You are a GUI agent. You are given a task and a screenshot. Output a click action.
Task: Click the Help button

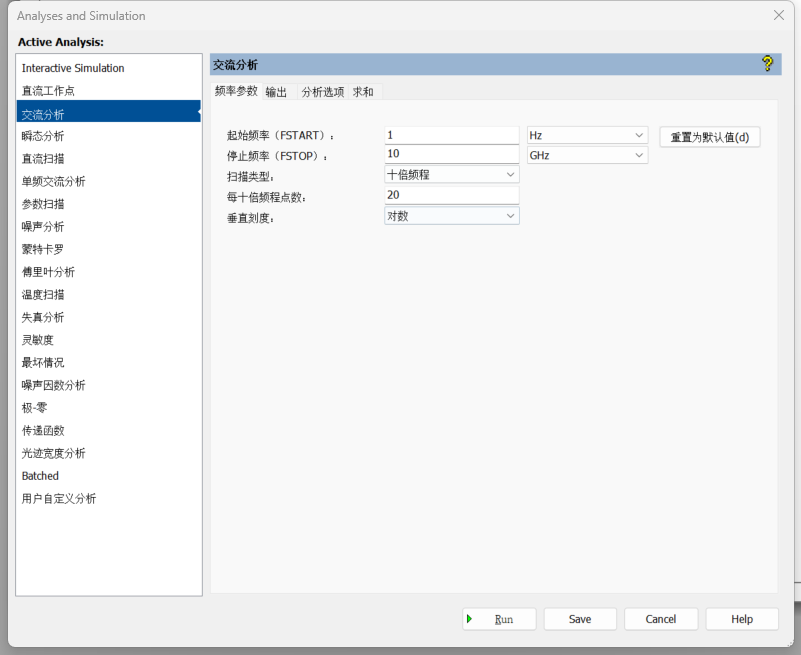pos(742,618)
